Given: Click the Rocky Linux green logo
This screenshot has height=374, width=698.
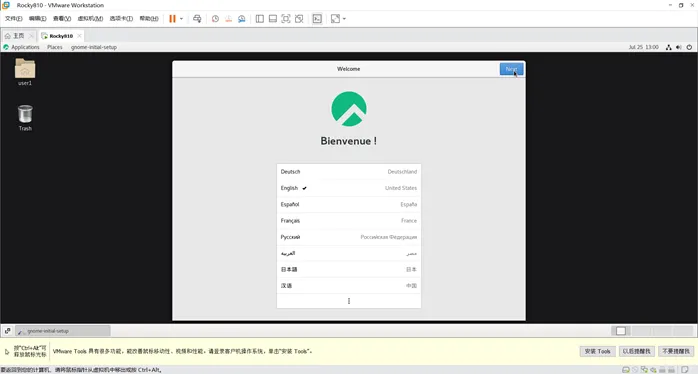Looking at the screenshot, I should point(349,109).
